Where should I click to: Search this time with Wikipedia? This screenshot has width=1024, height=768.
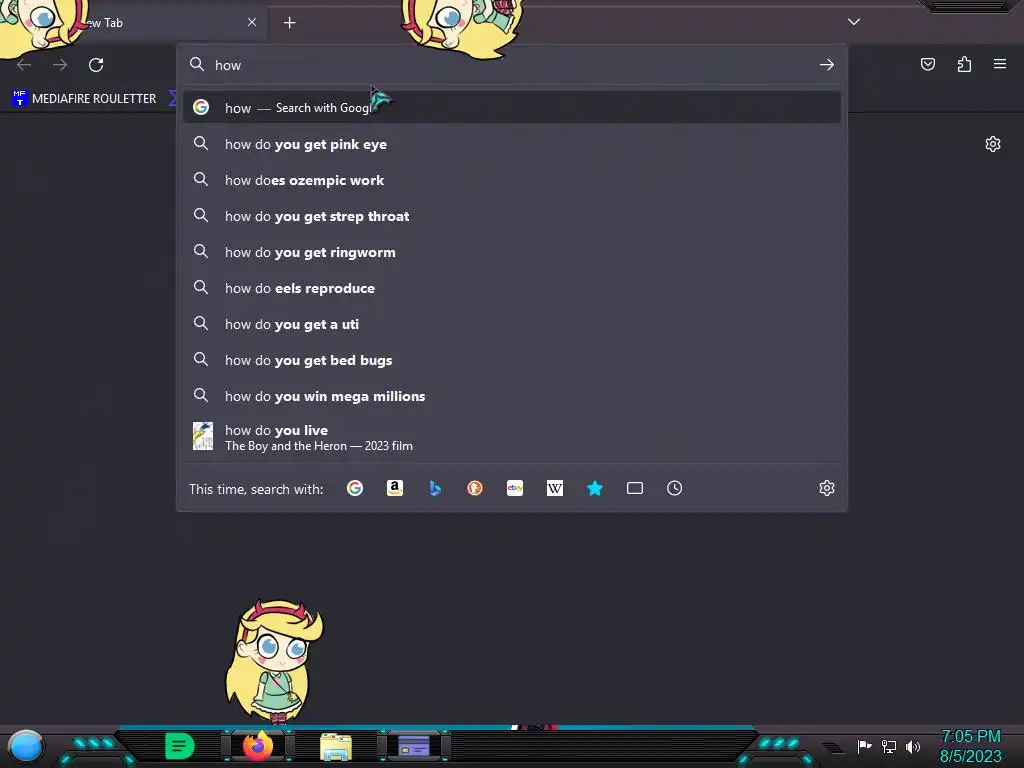(x=554, y=488)
